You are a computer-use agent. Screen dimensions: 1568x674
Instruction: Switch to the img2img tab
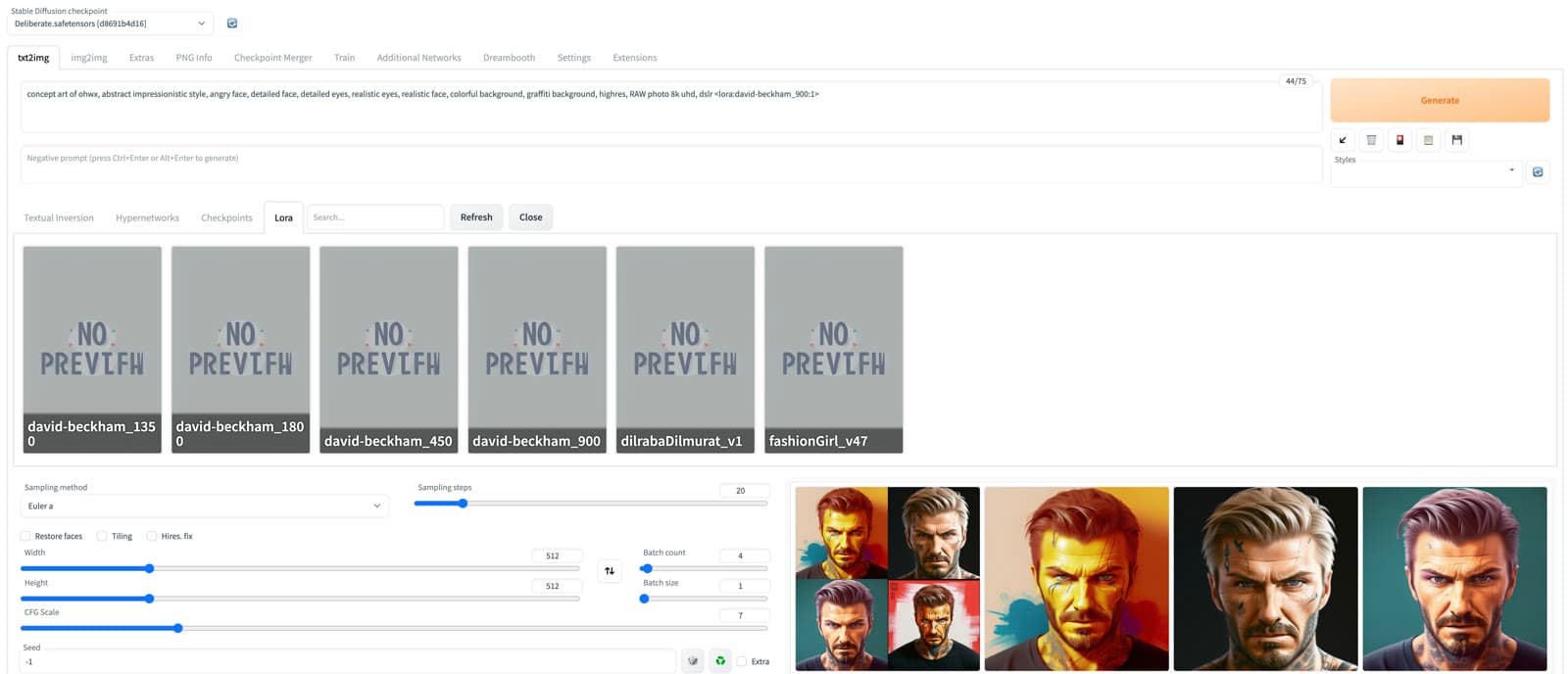[89, 58]
